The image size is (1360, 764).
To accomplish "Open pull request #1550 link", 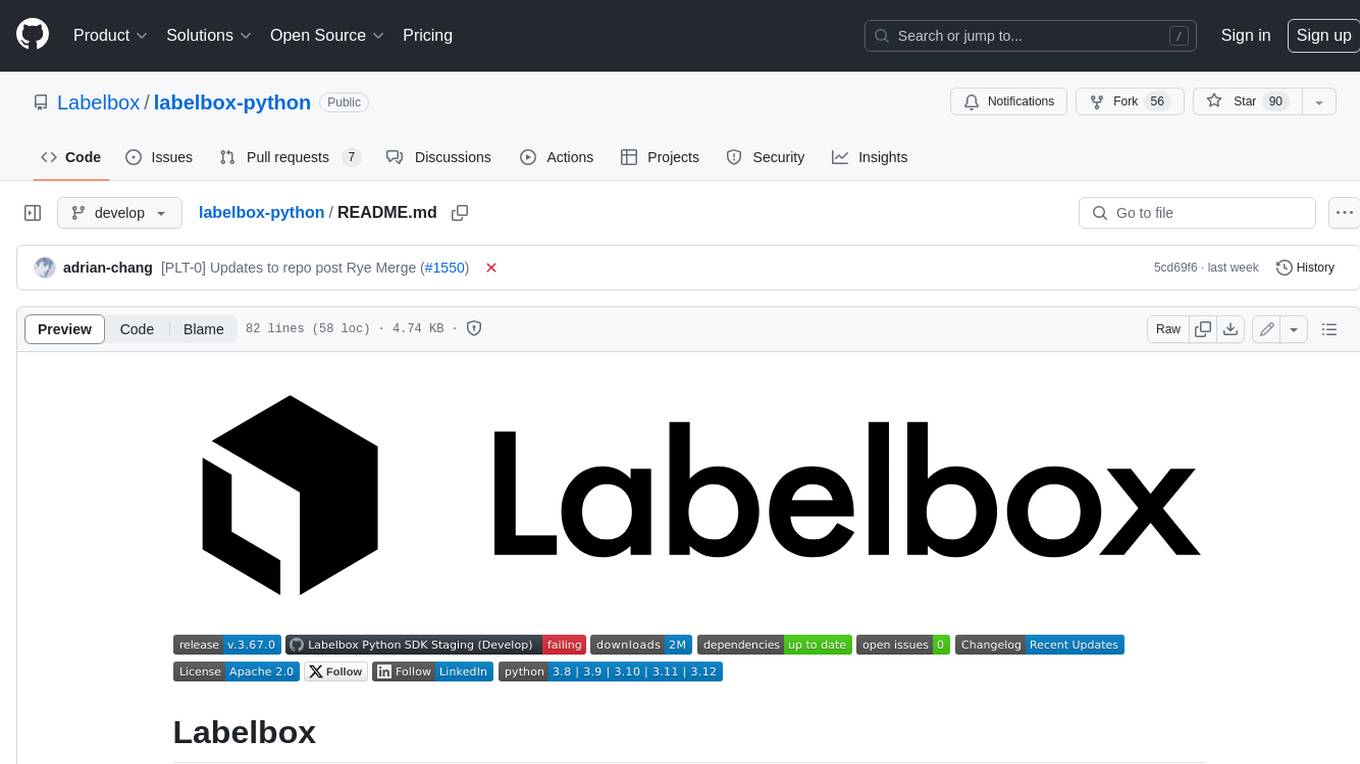I will coord(444,268).
